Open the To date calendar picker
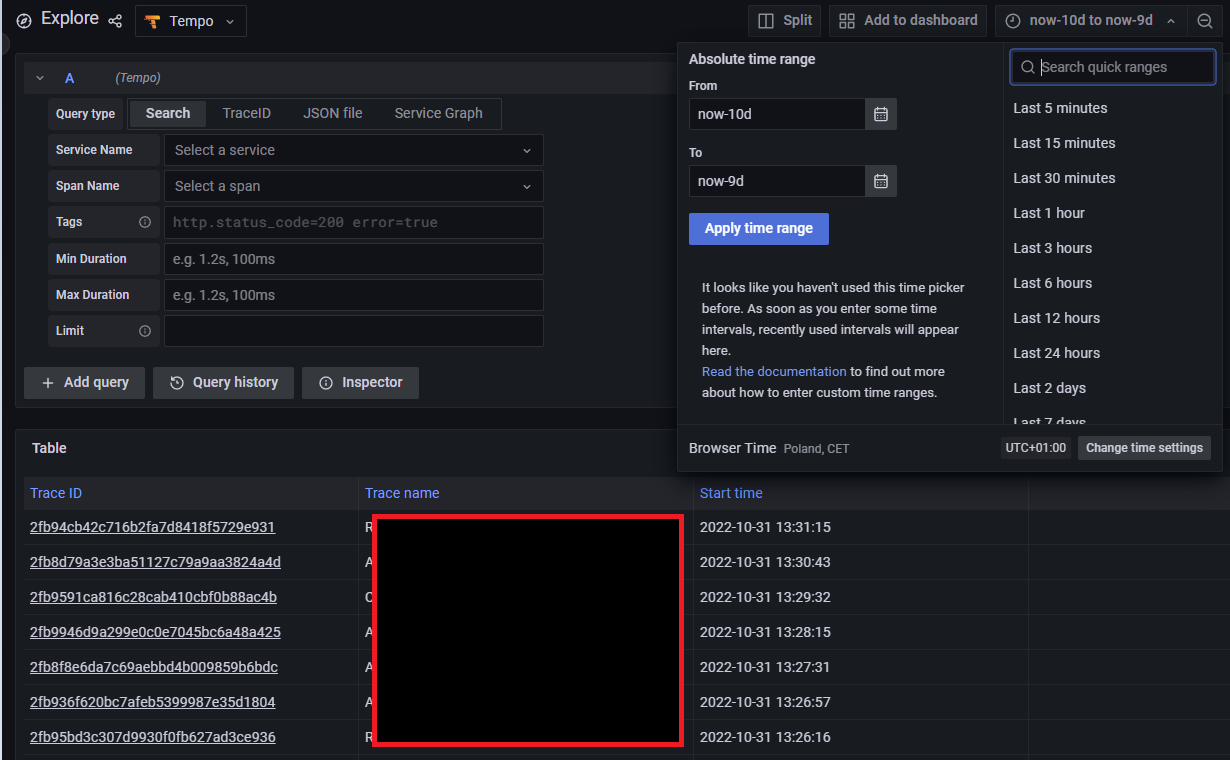The height and width of the screenshot is (760, 1230). (880, 181)
